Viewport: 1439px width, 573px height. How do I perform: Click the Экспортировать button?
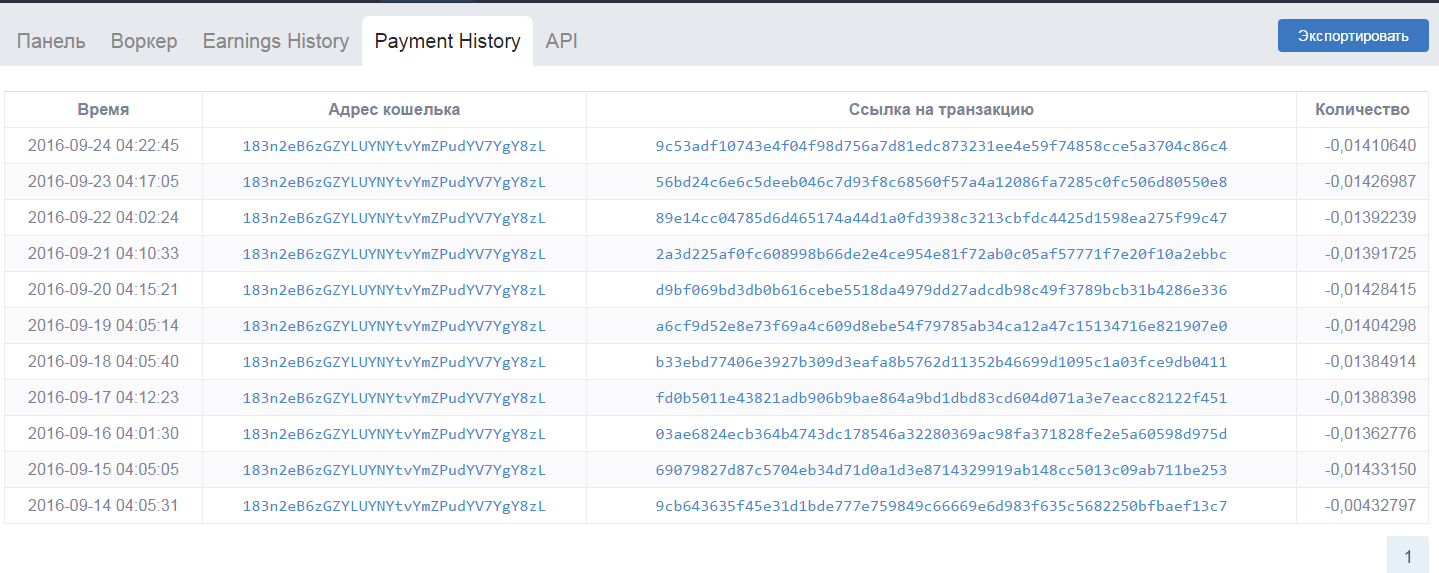[1352, 36]
